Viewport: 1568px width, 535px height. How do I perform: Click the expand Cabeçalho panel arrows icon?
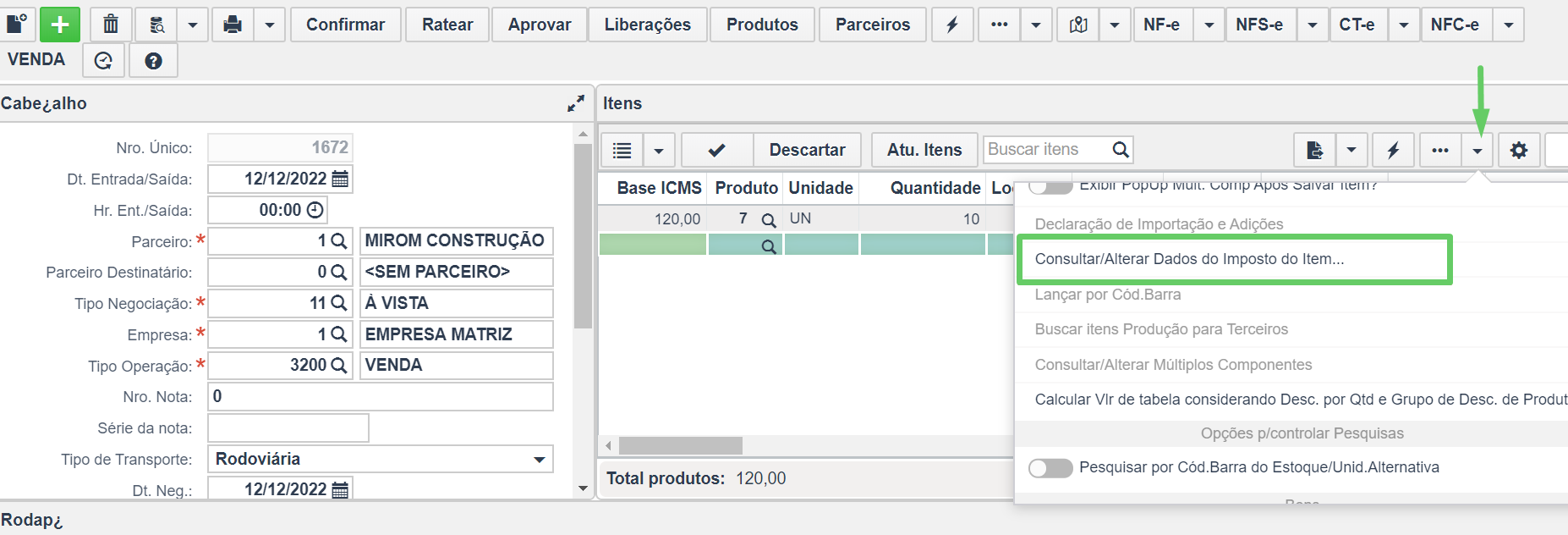tap(576, 103)
